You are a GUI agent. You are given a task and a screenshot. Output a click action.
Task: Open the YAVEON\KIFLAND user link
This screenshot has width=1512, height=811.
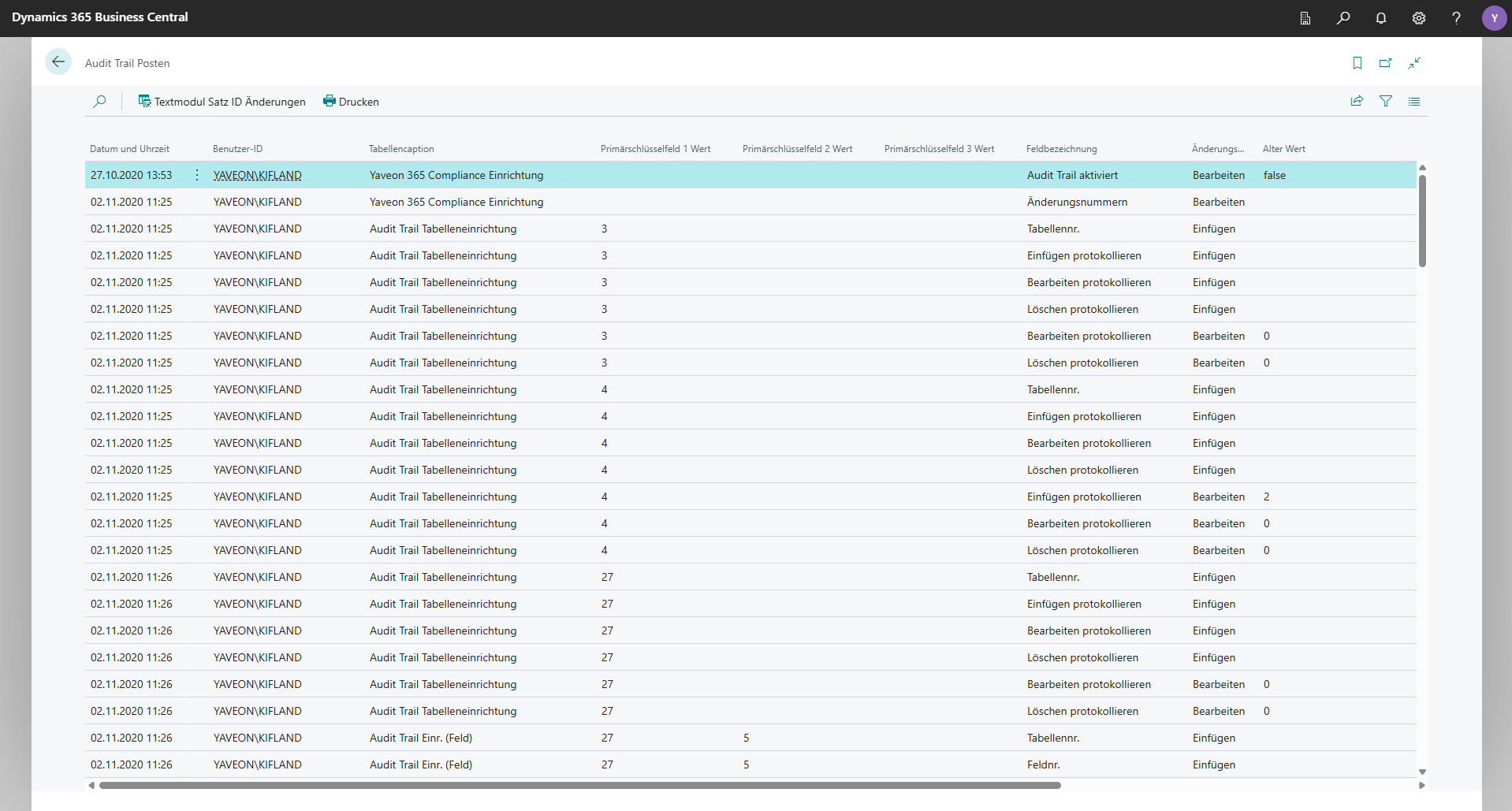point(257,175)
